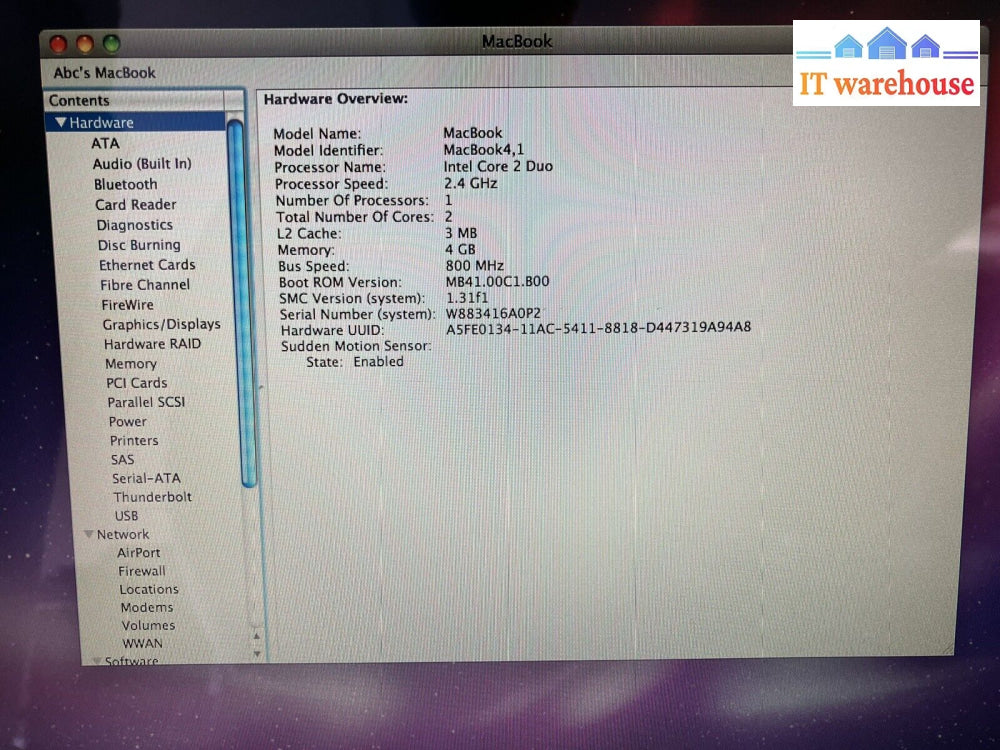
Task: Click the Contents column header
Action: click(140, 100)
